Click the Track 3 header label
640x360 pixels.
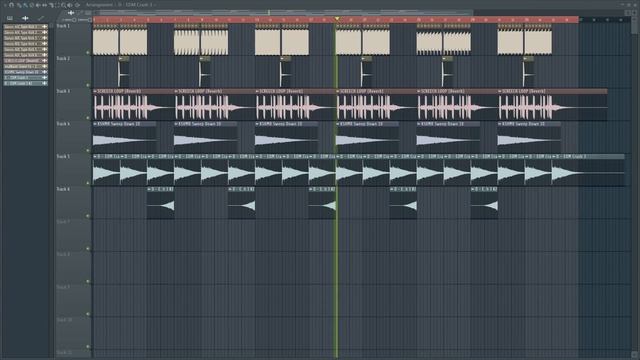(63, 91)
